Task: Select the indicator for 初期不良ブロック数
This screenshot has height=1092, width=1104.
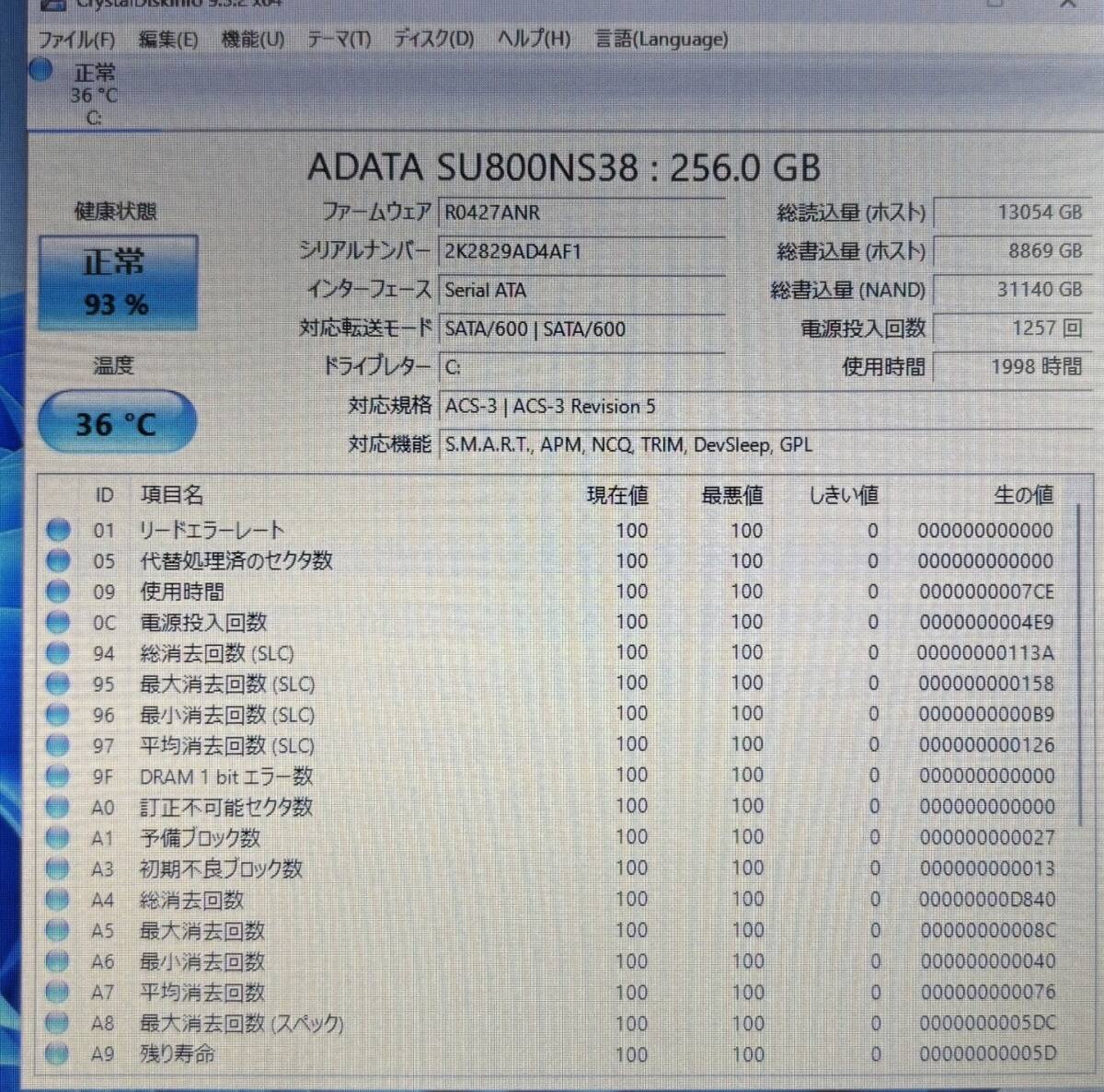Action: tap(58, 868)
